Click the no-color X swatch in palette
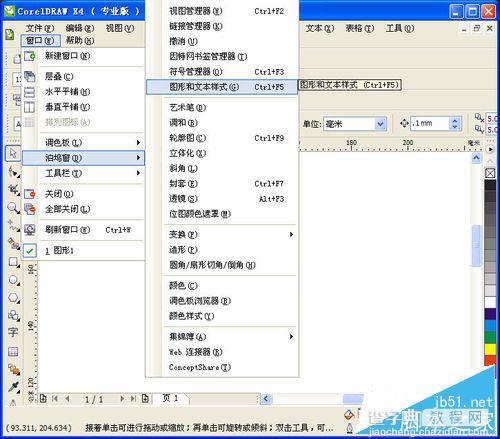Screen dimensions: 500x439 (x=490, y=173)
